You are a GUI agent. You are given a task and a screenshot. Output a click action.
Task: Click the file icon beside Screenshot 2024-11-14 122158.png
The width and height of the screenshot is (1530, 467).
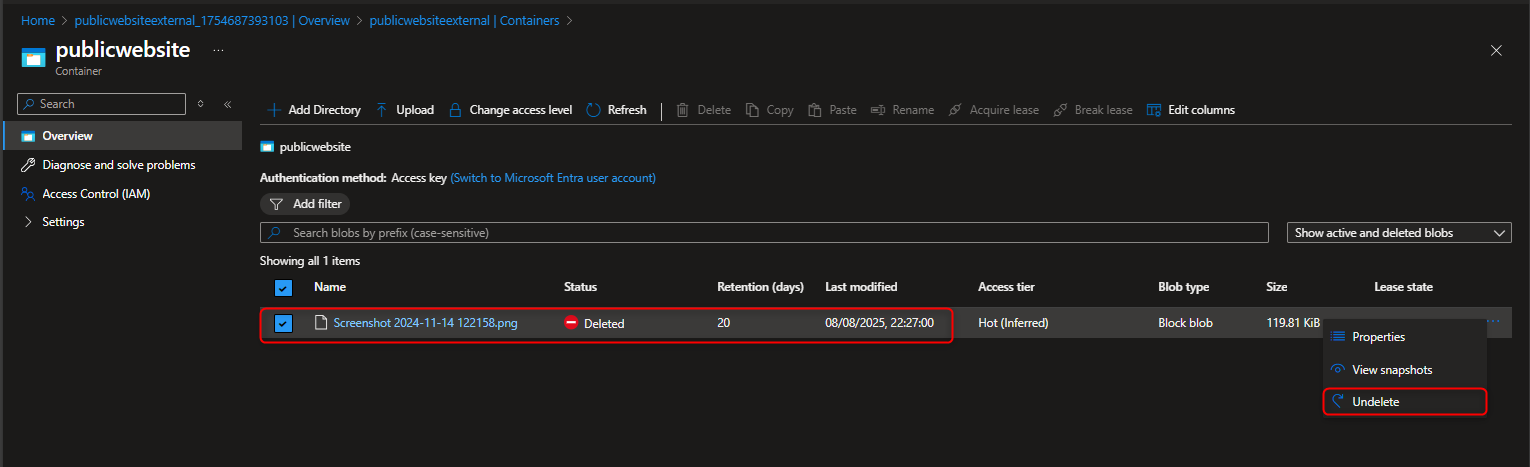tap(321, 322)
